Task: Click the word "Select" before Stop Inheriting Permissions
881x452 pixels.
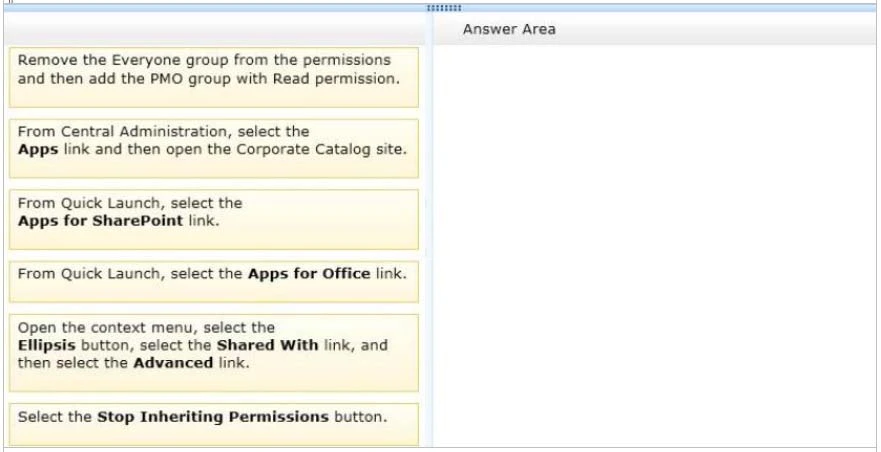Action: (x=39, y=417)
